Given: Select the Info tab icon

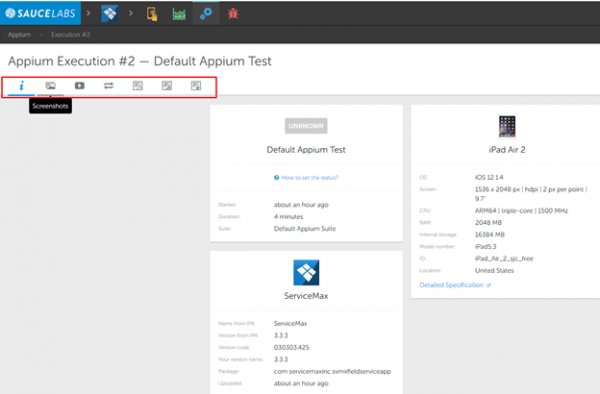Looking at the screenshot, I should pyautogui.click(x=21, y=86).
